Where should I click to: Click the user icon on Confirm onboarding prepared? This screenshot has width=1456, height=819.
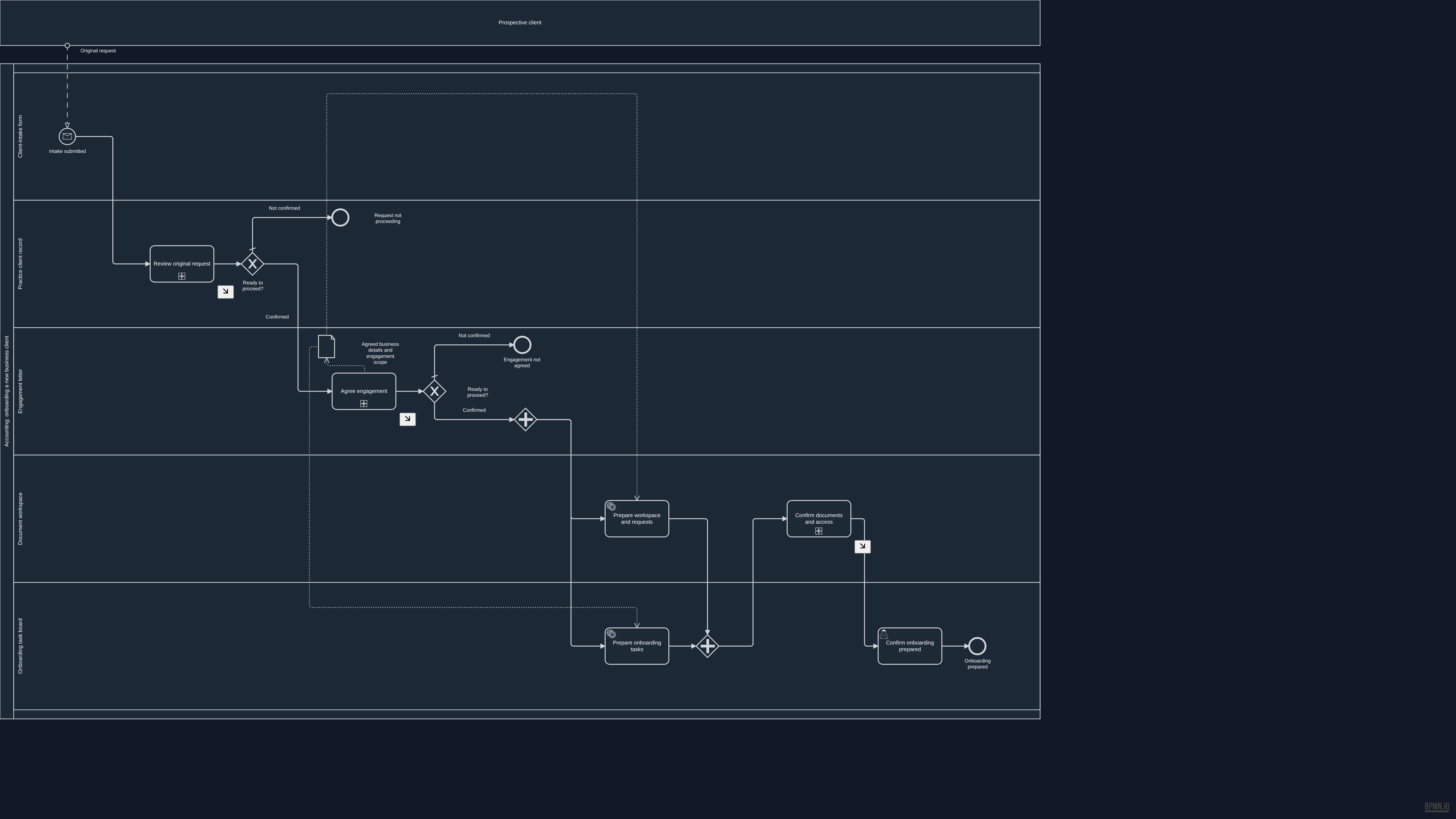[884, 634]
